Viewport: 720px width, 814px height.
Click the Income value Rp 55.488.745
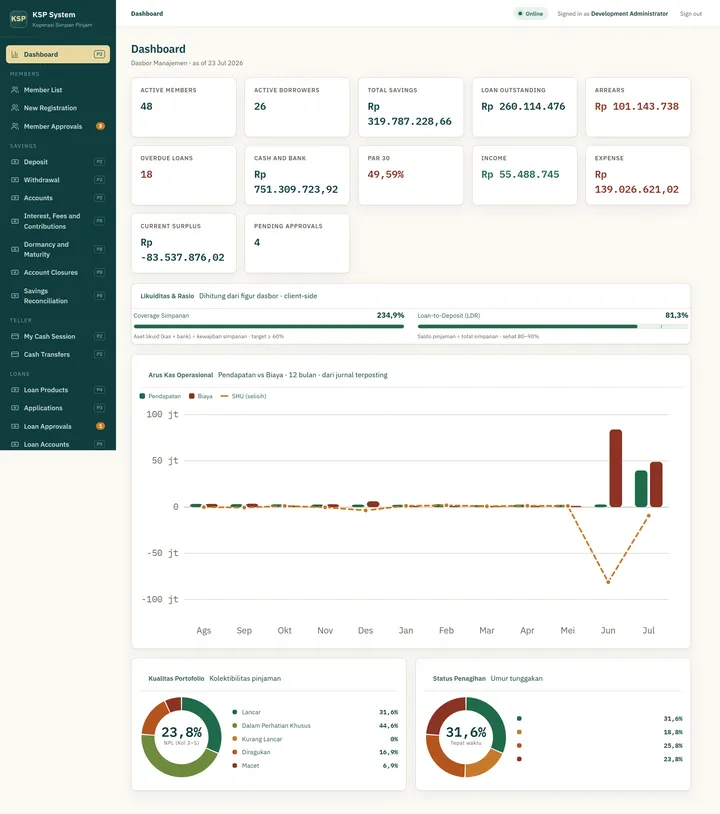click(x=520, y=174)
